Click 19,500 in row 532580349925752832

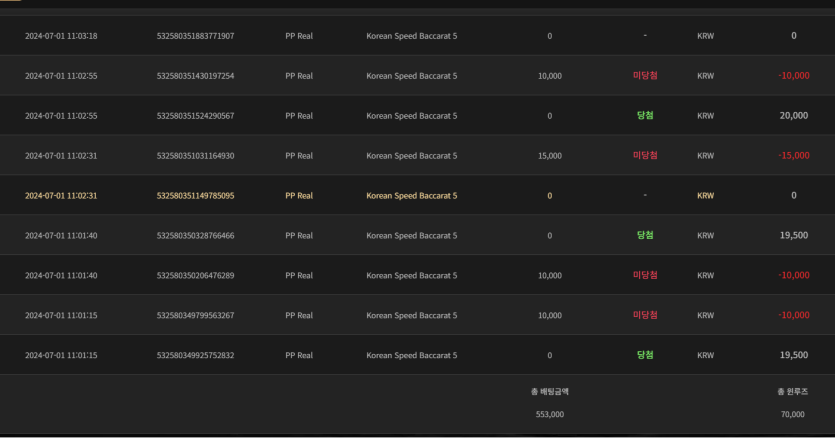click(x=793, y=355)
